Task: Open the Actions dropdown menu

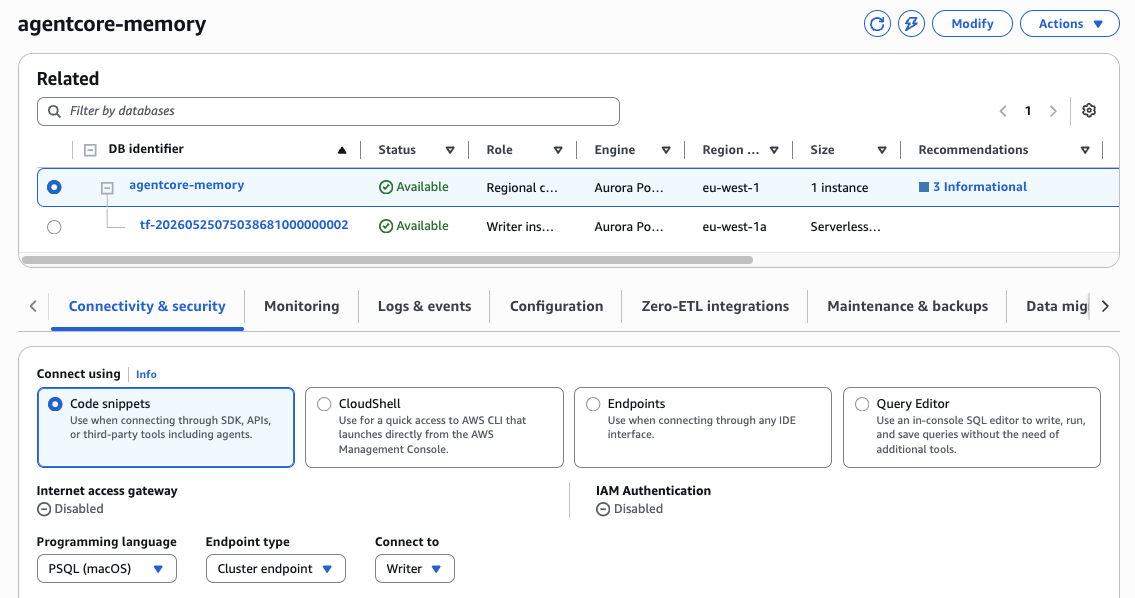Action: (x=1070, y=24)
